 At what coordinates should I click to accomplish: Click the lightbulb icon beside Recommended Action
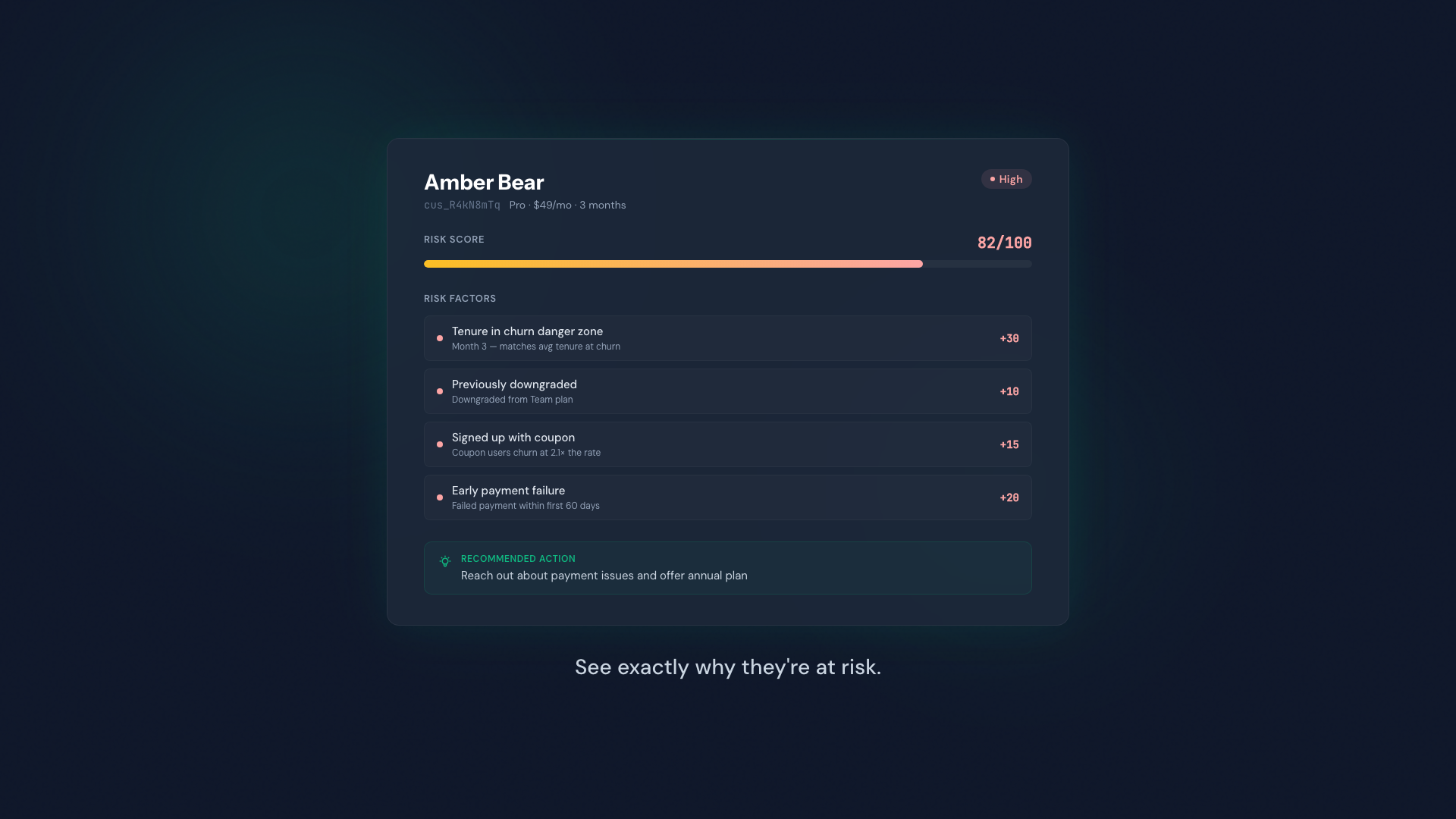(445, 561)
